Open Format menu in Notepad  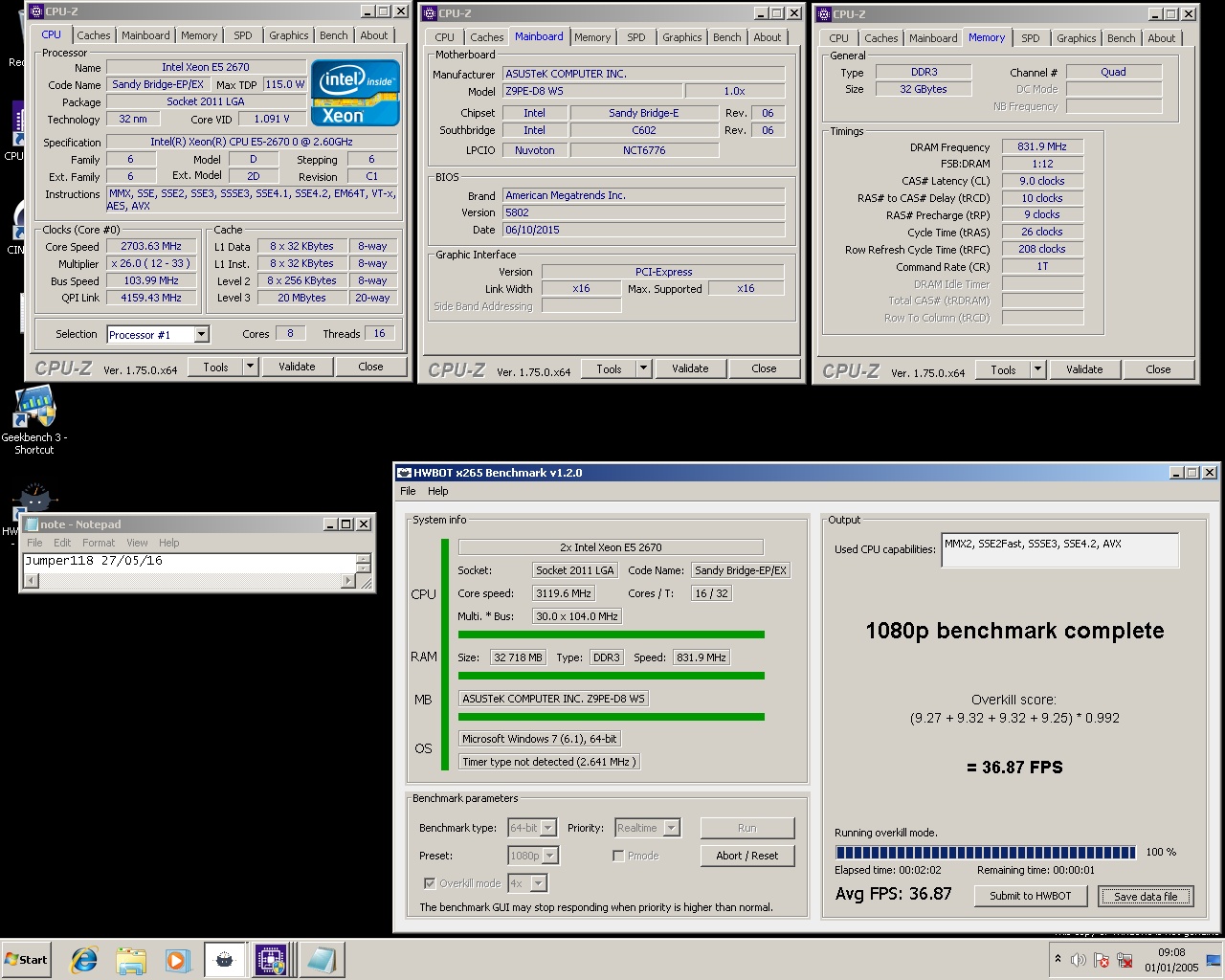point(98,543)
